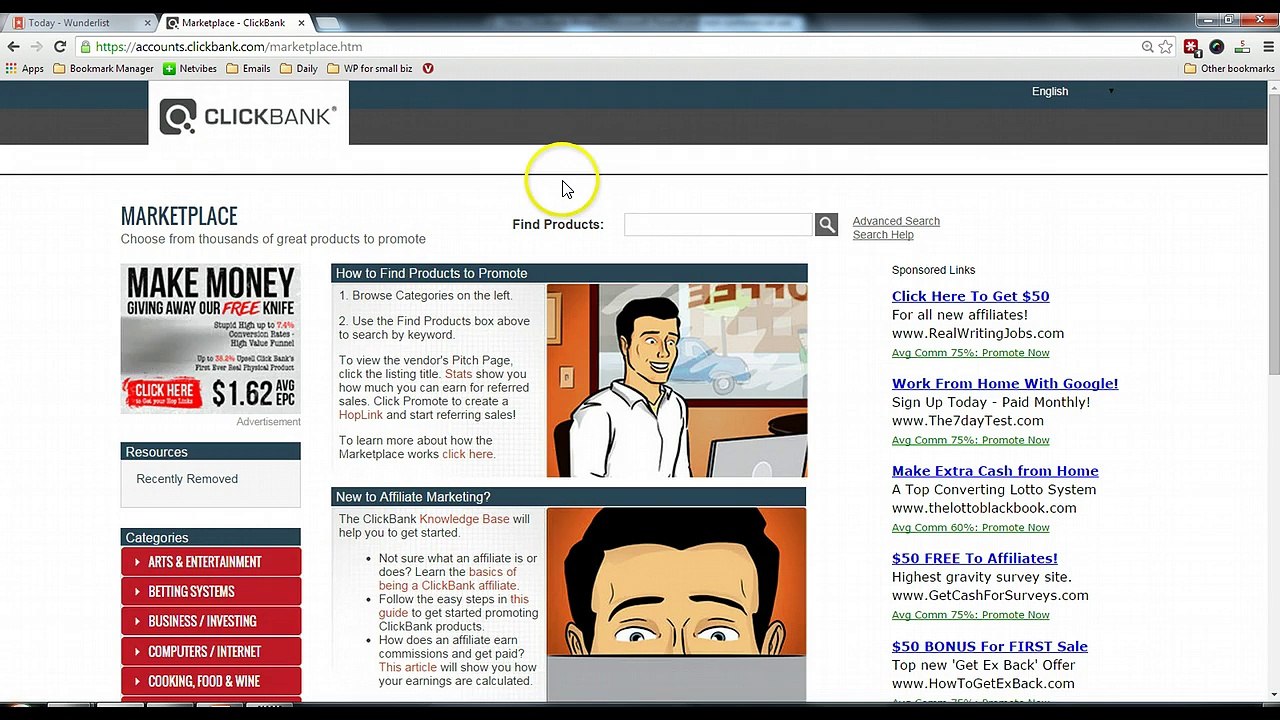Click the browser forward arrow
Image resolution: width=1280 pixels, height=720 pixels.
37,47
